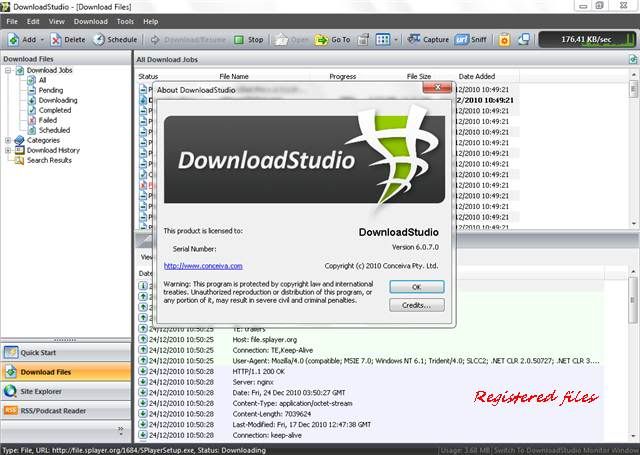Expand the Categories tree node
640x455 pixels.
pyautogui.click(x=8, y=140)
